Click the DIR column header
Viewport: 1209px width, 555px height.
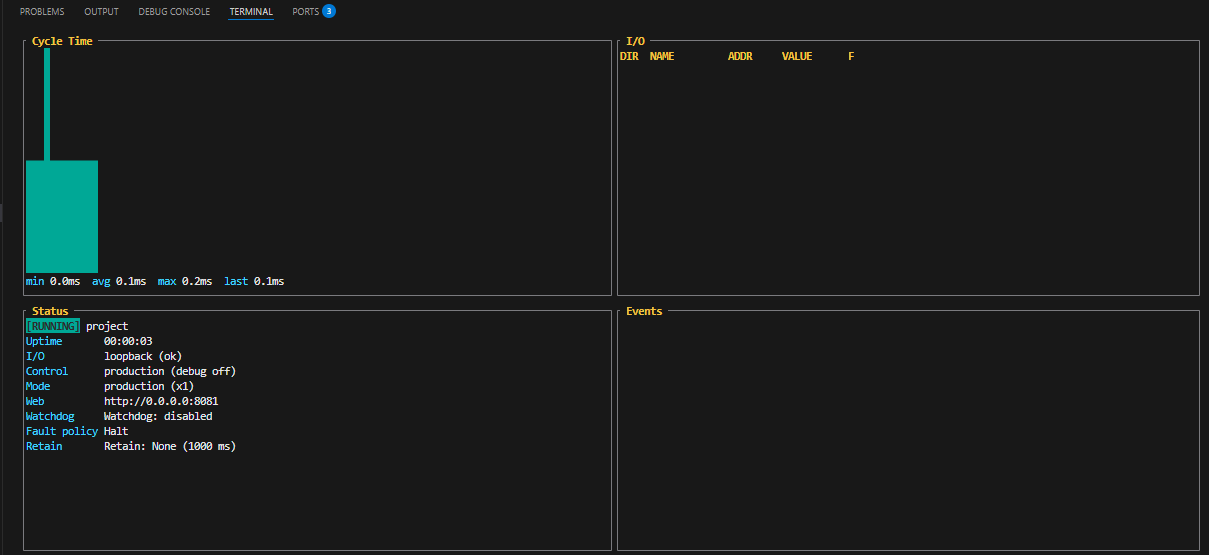click(x=629, y=57)
